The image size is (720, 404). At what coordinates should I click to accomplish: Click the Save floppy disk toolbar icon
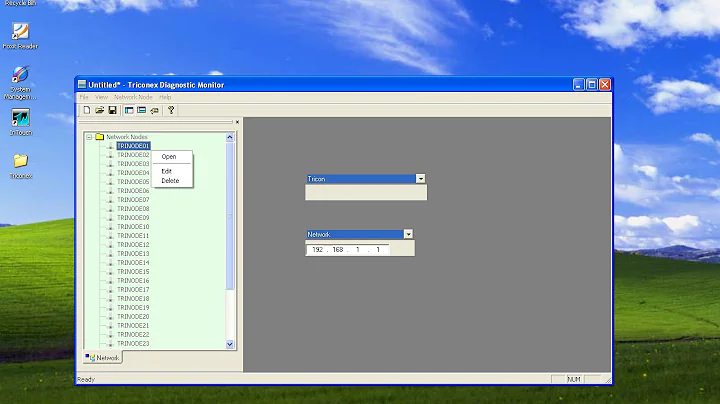pyautogui.click(x=112, y=110)
